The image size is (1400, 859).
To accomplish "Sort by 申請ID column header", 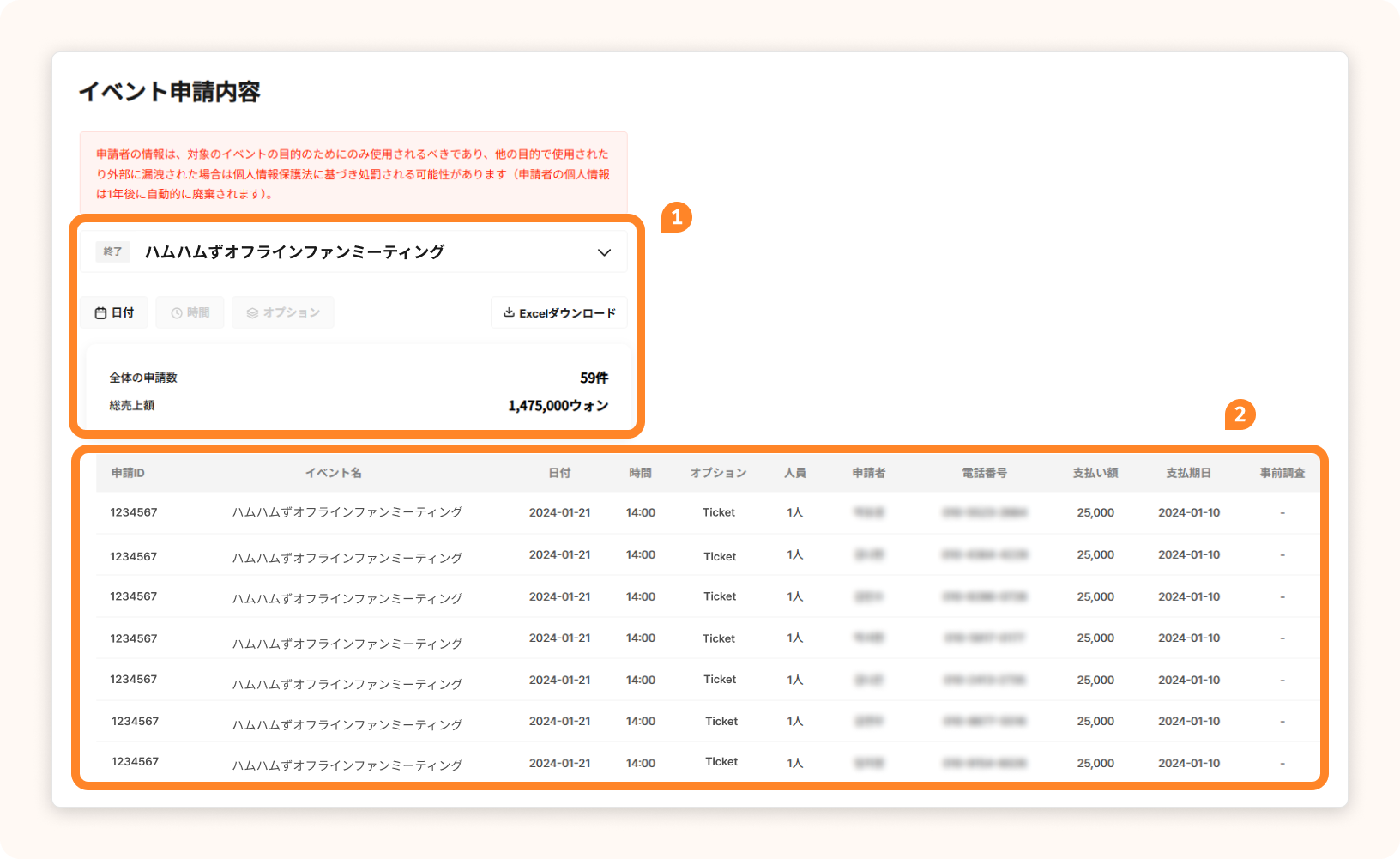I will coord(128,473).
